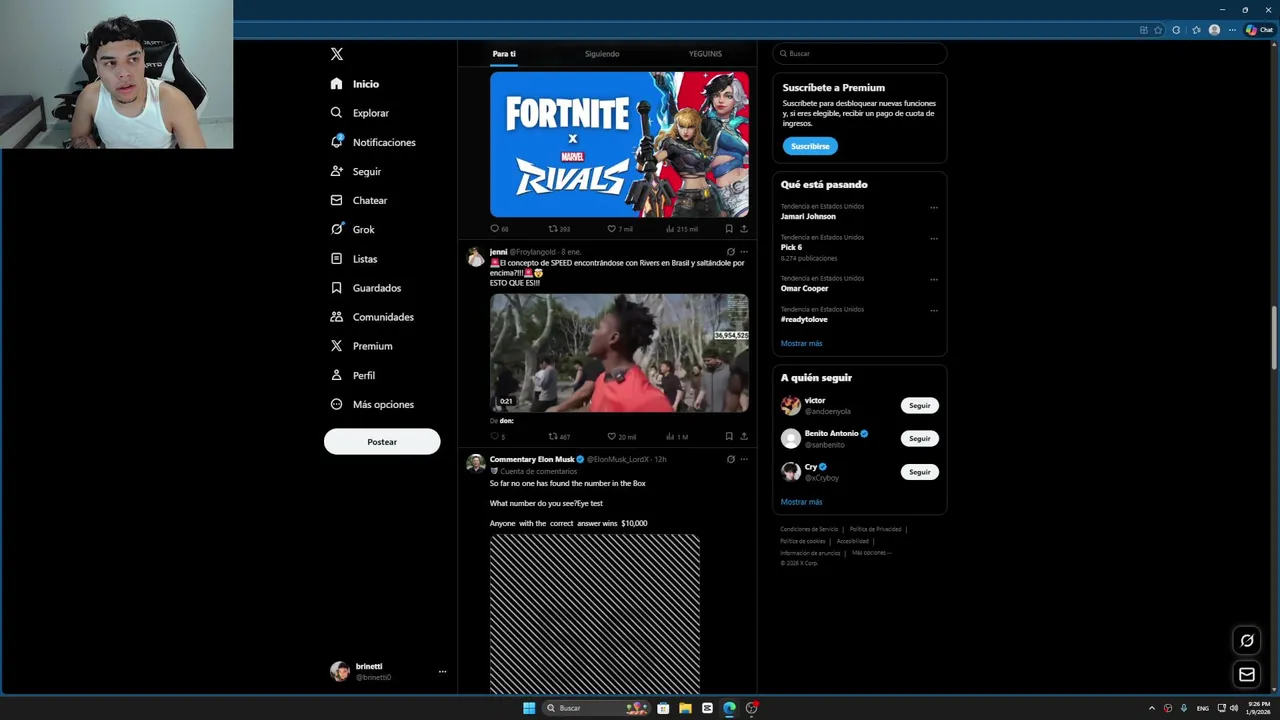This screenshot has height=720, width=1280.
Task: Open #readytolove trend
Action: [804, 319]
